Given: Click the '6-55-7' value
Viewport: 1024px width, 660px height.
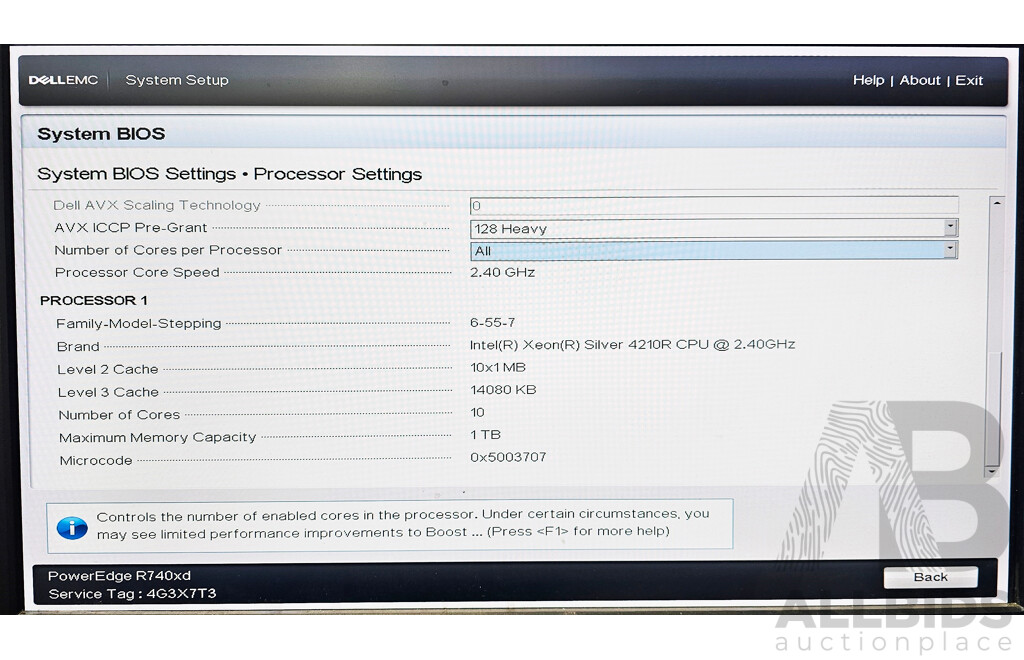Looking at the screenshot, I should coord(492,322).
